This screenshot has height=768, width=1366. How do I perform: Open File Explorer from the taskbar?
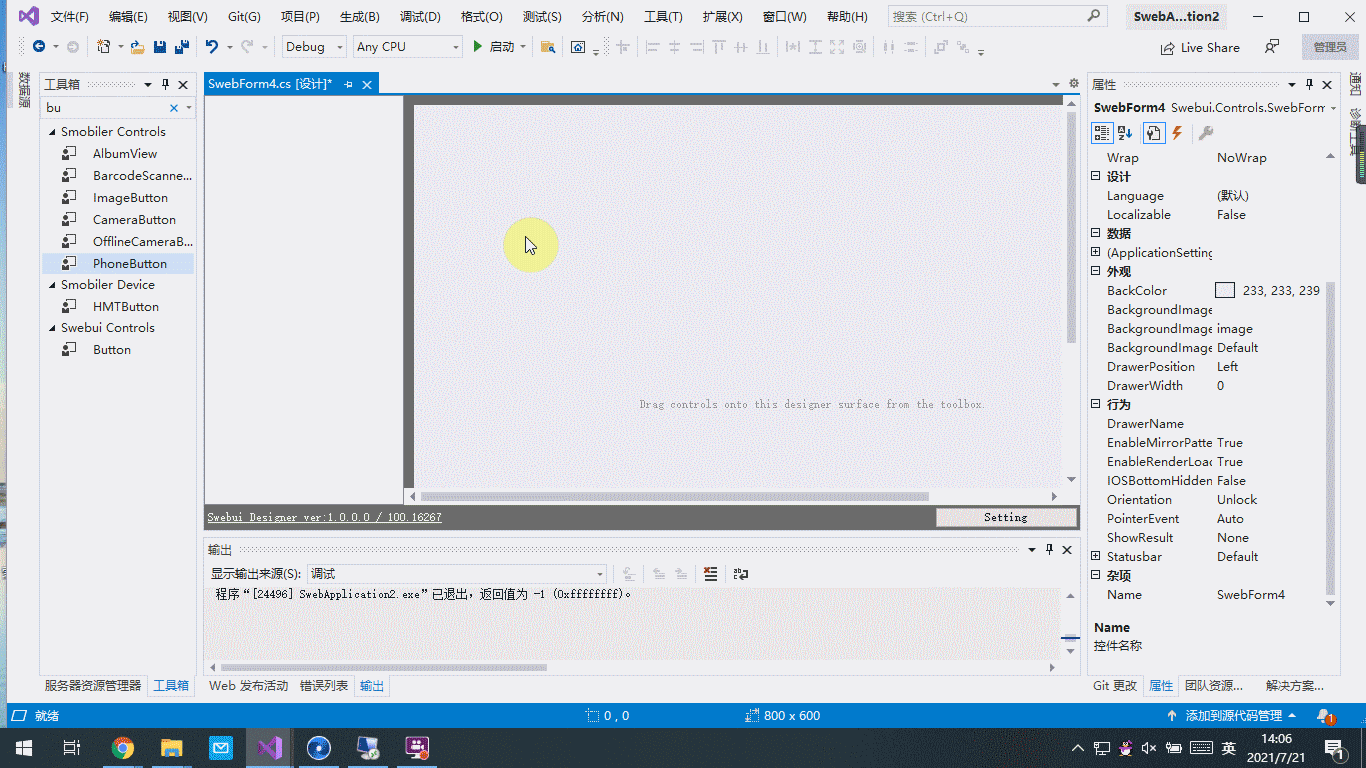pyautogui.click(x=172, y=748)
